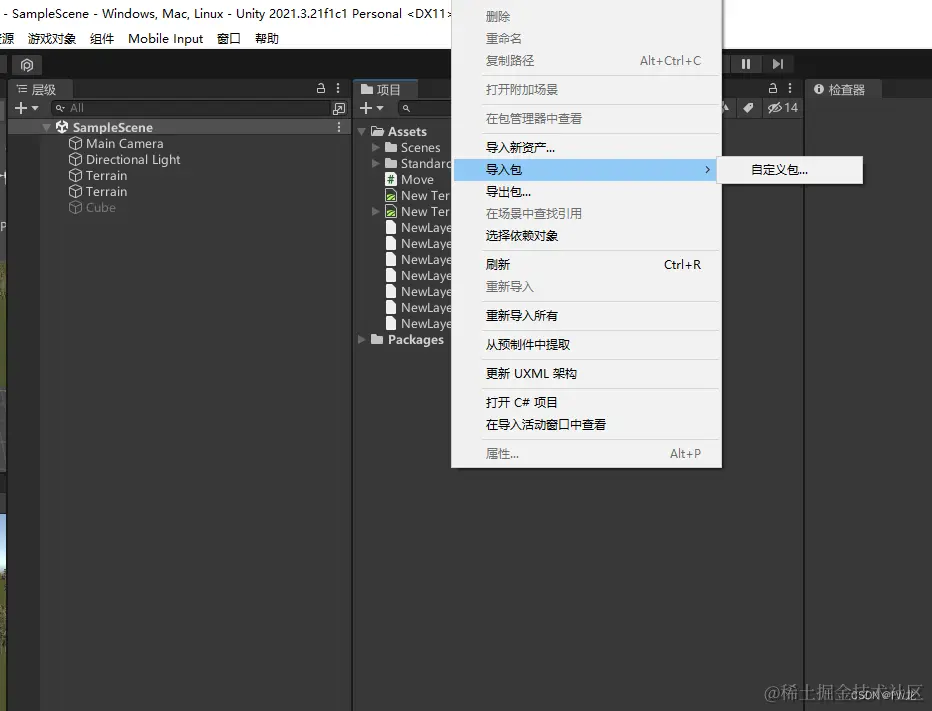The height and width of the screenshot is (711, 932).
Task: Click disabled Find References In Scene (在场景中查找引用)
Action: (x=585, y=214)
